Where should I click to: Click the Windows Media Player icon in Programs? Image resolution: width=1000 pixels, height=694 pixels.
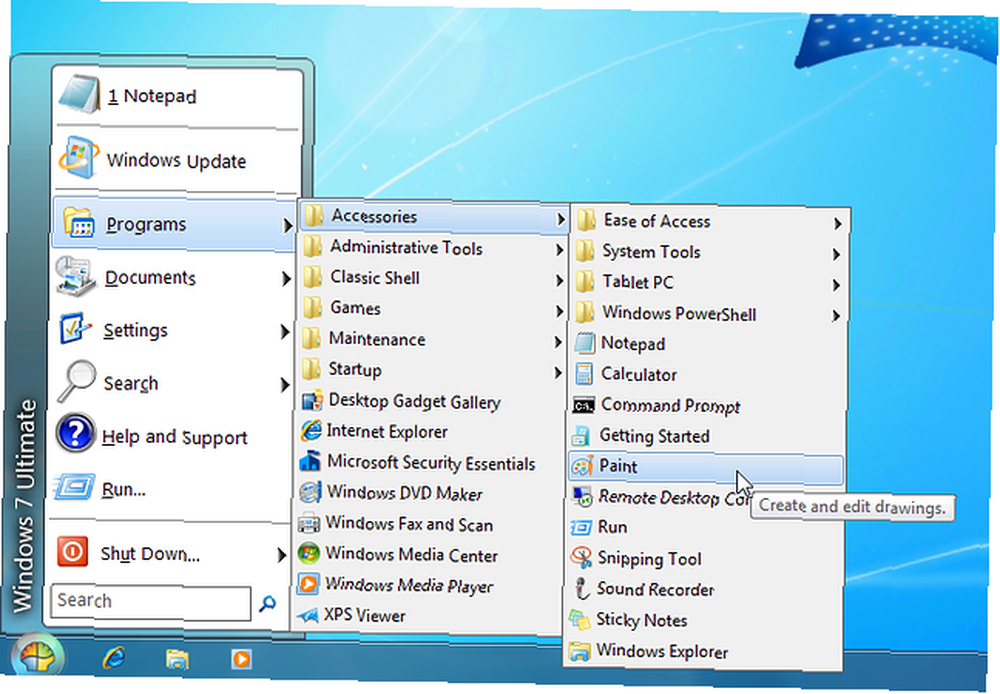click(308, 584)
